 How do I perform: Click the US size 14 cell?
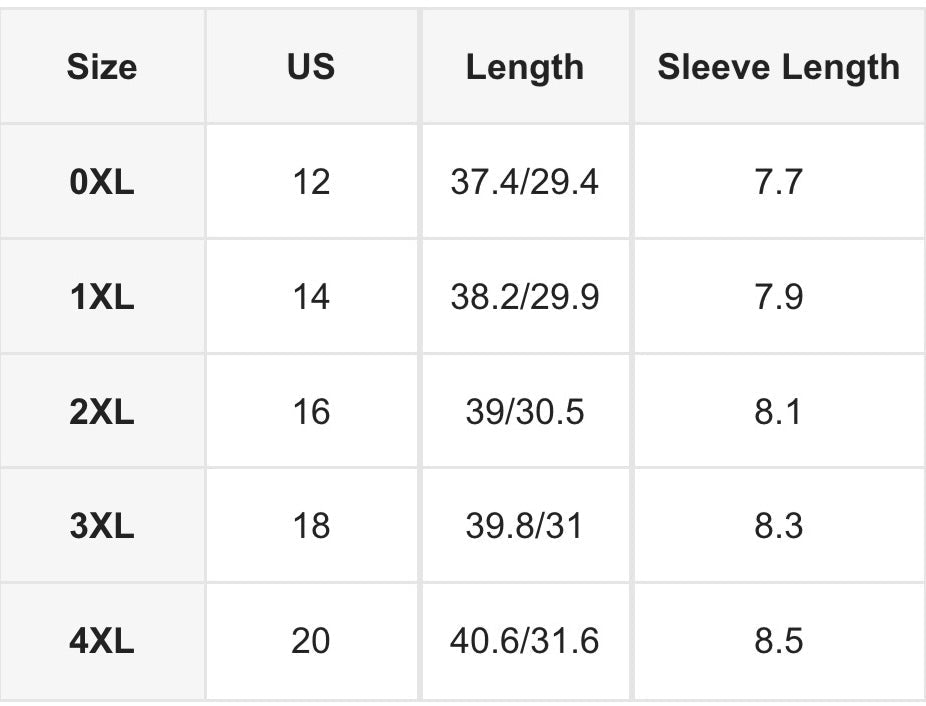311,296
